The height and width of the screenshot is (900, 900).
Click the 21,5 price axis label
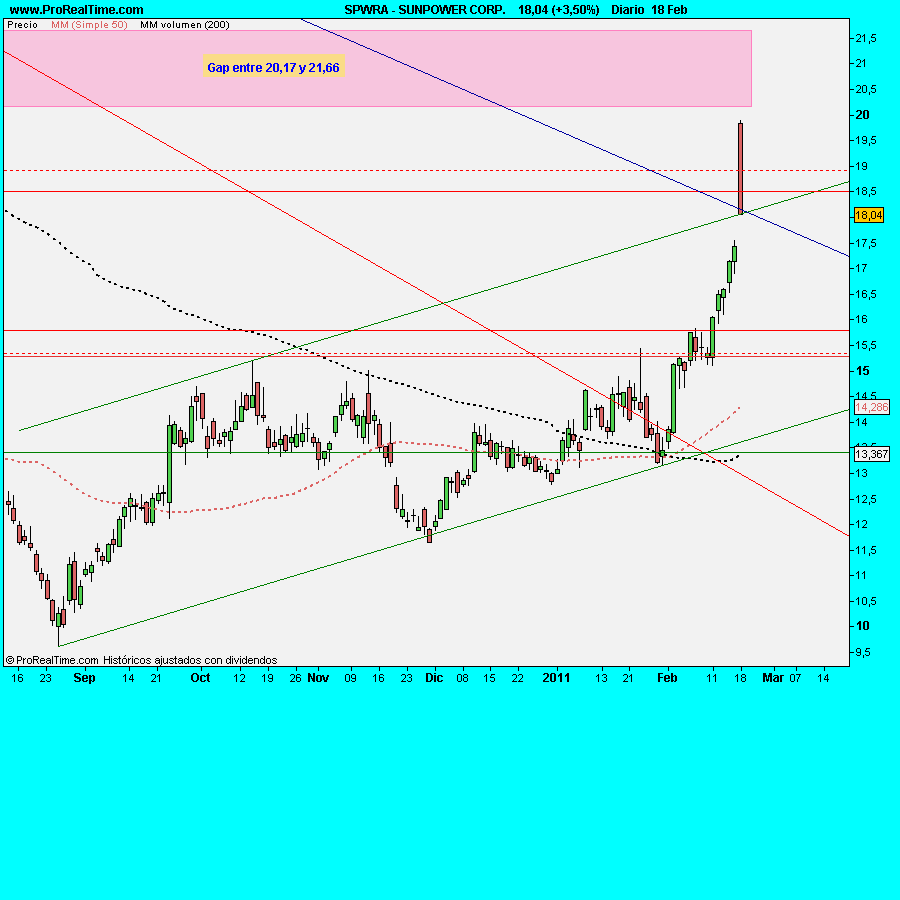866,38
